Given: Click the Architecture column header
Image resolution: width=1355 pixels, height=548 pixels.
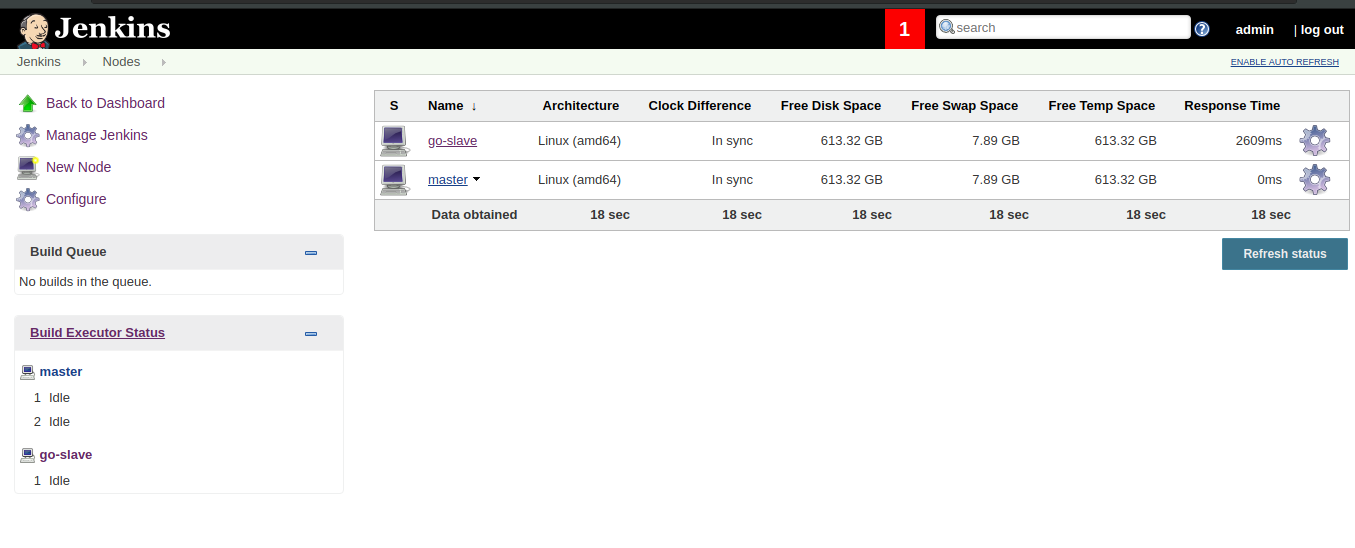Looking at the screenshot, I should tap(581, 105).
